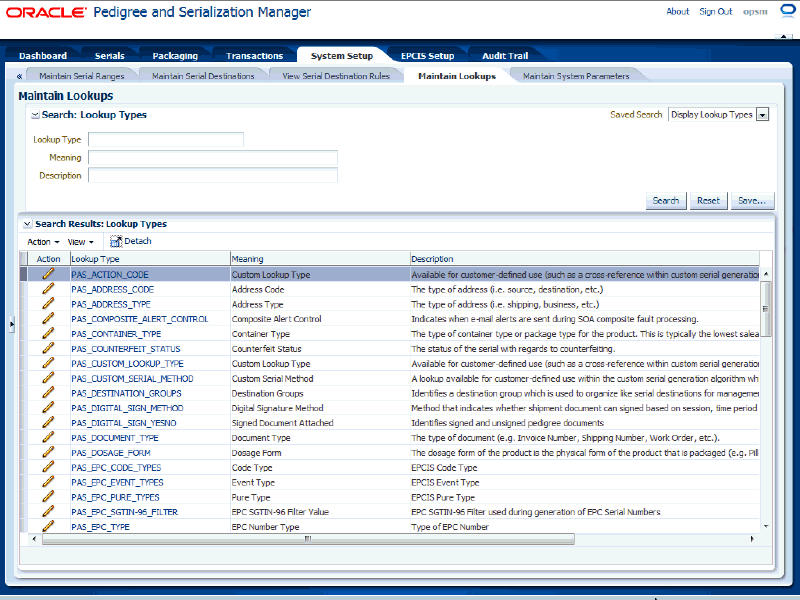Collapse the header using the top-right arrow
This screenshot has width=800, height=600.
783,37
